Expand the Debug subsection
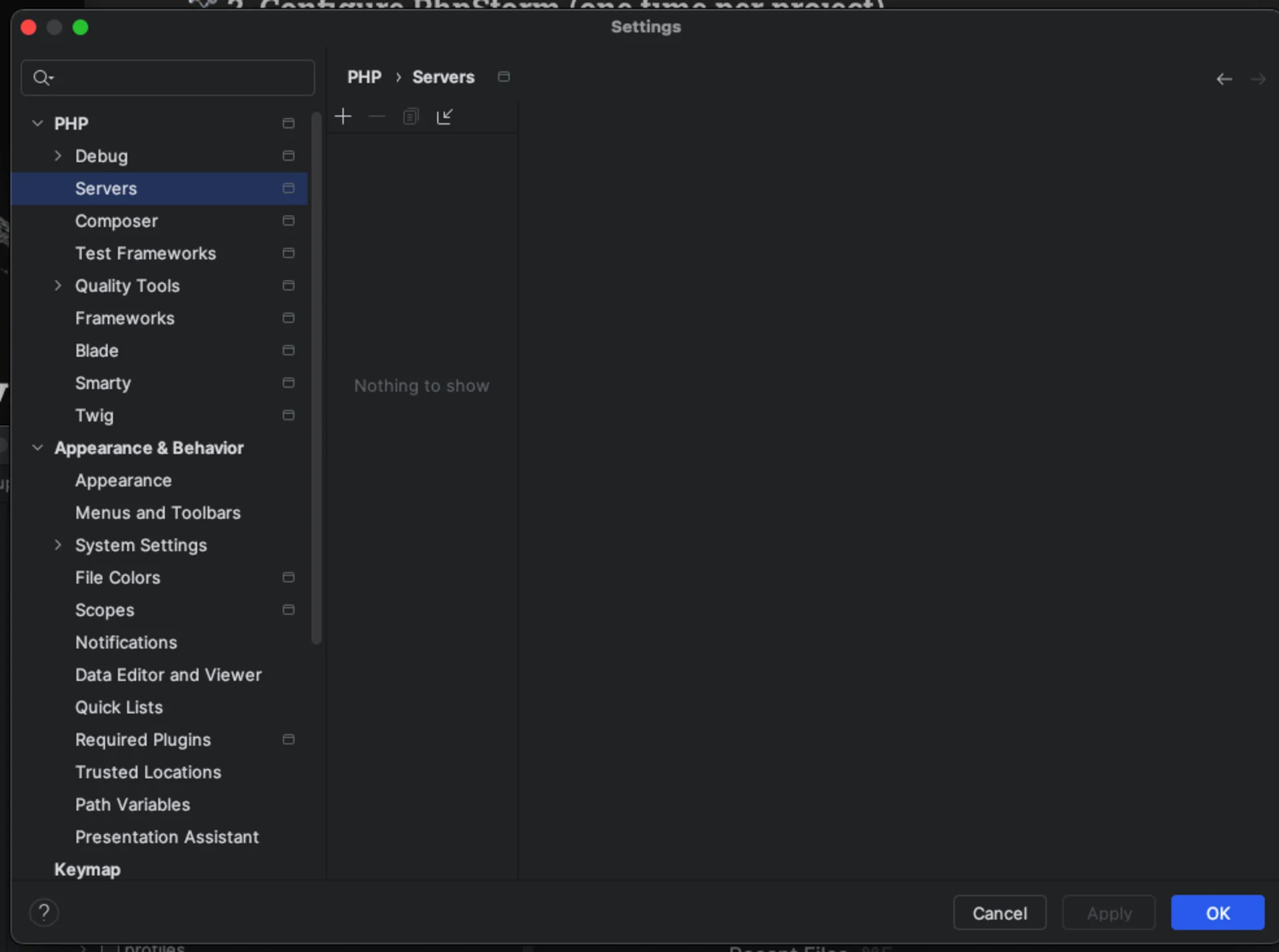 pyautogui.click(x=58, y=156)
